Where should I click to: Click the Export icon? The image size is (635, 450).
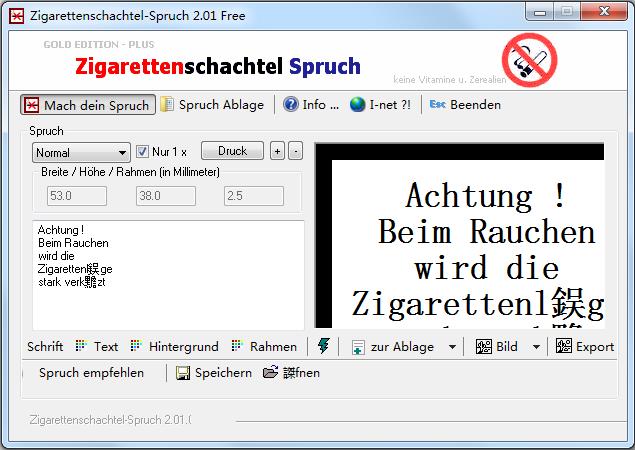point(564,346)
